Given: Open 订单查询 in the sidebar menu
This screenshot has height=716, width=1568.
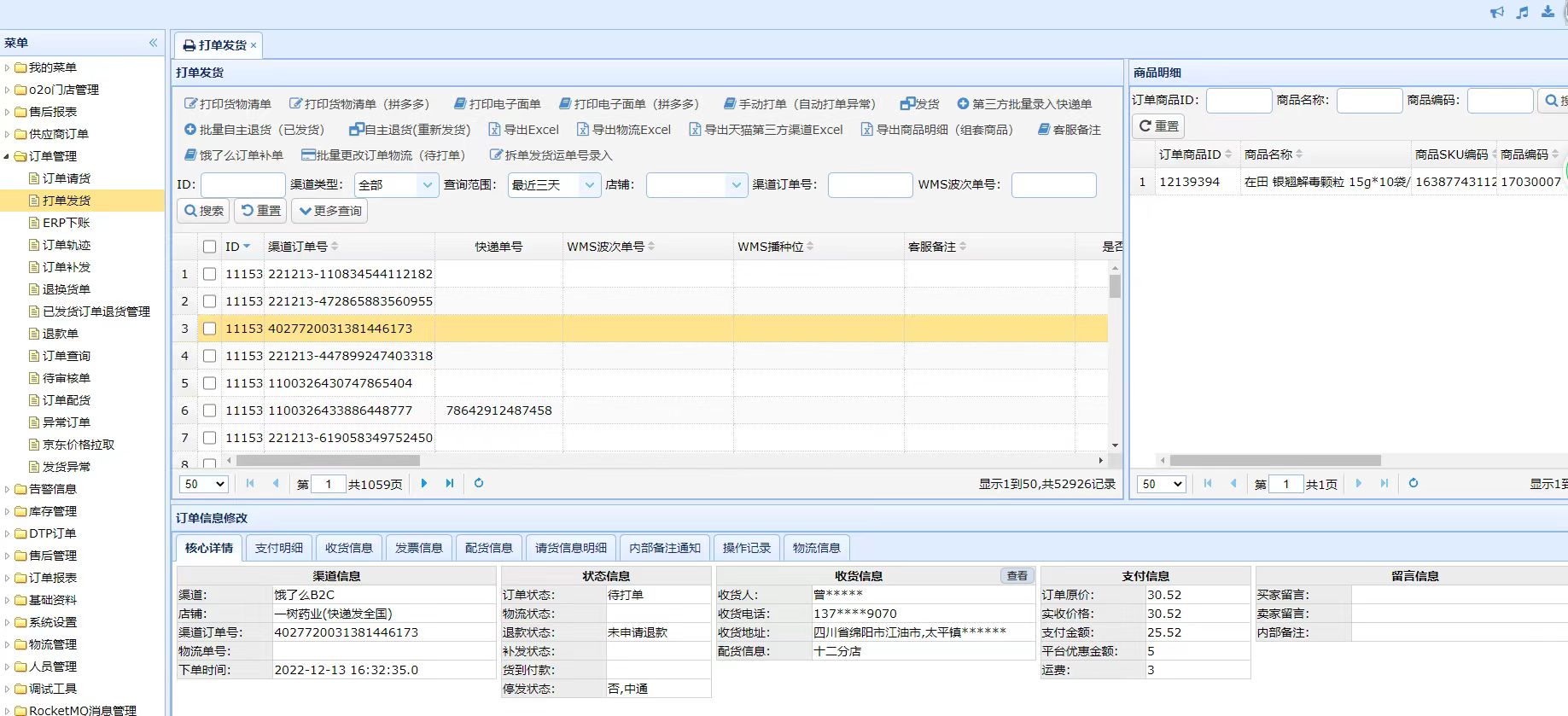Looking at the screenshot, I should [67, 356].
